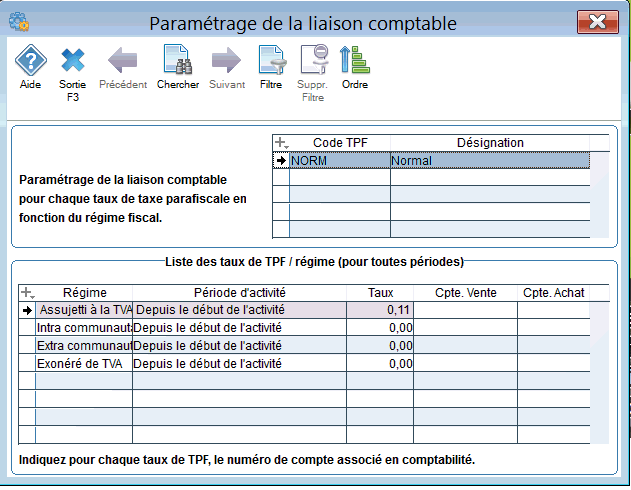Click the 0,11 rate cell
631x490 pixels.
(380, 310)
